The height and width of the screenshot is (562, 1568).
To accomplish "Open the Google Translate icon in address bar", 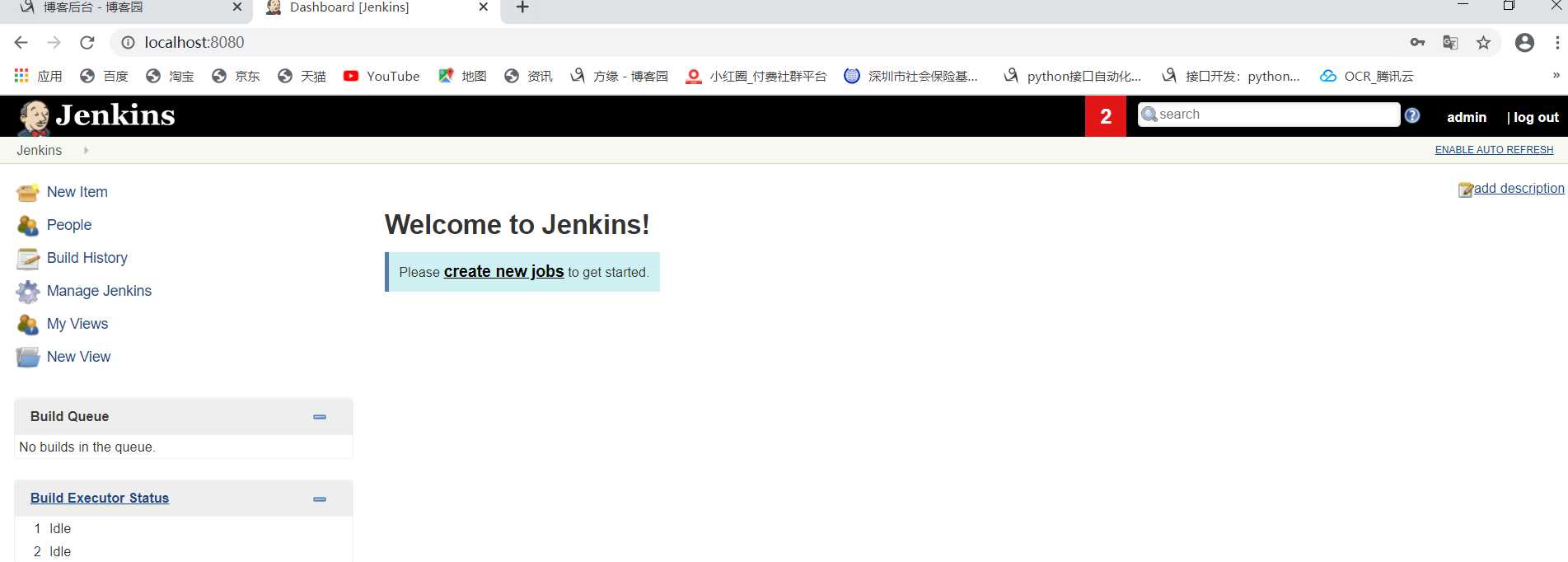I will (x=1450, y=43).
